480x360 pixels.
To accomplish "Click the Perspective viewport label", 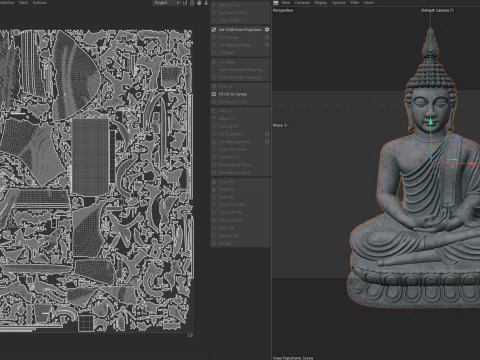I will pyautogui.click(x=283, y=10).
